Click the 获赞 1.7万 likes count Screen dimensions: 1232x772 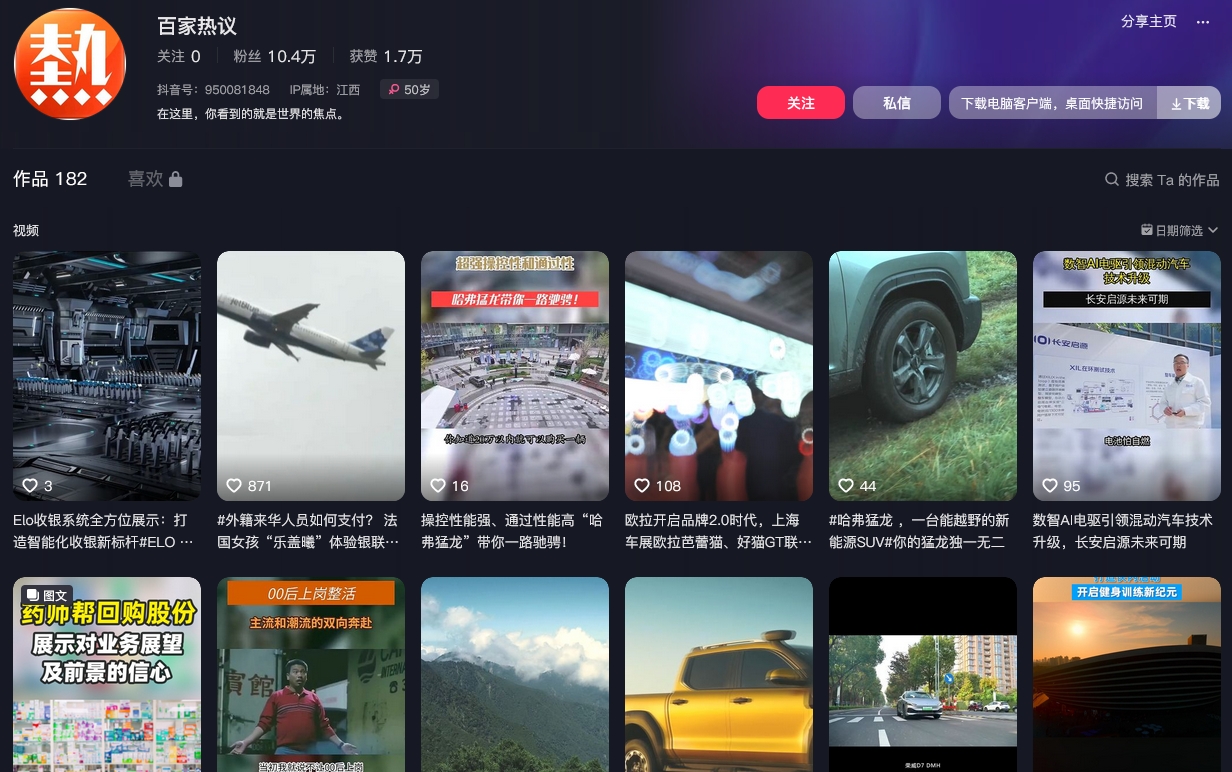(386, 57)
